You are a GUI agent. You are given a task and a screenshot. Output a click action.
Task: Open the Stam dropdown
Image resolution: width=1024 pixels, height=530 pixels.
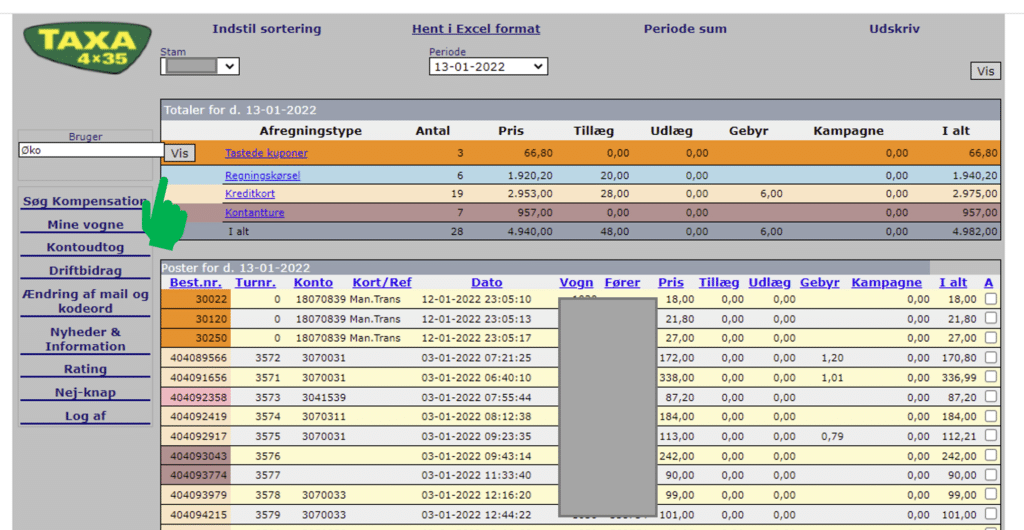point(200,66)
